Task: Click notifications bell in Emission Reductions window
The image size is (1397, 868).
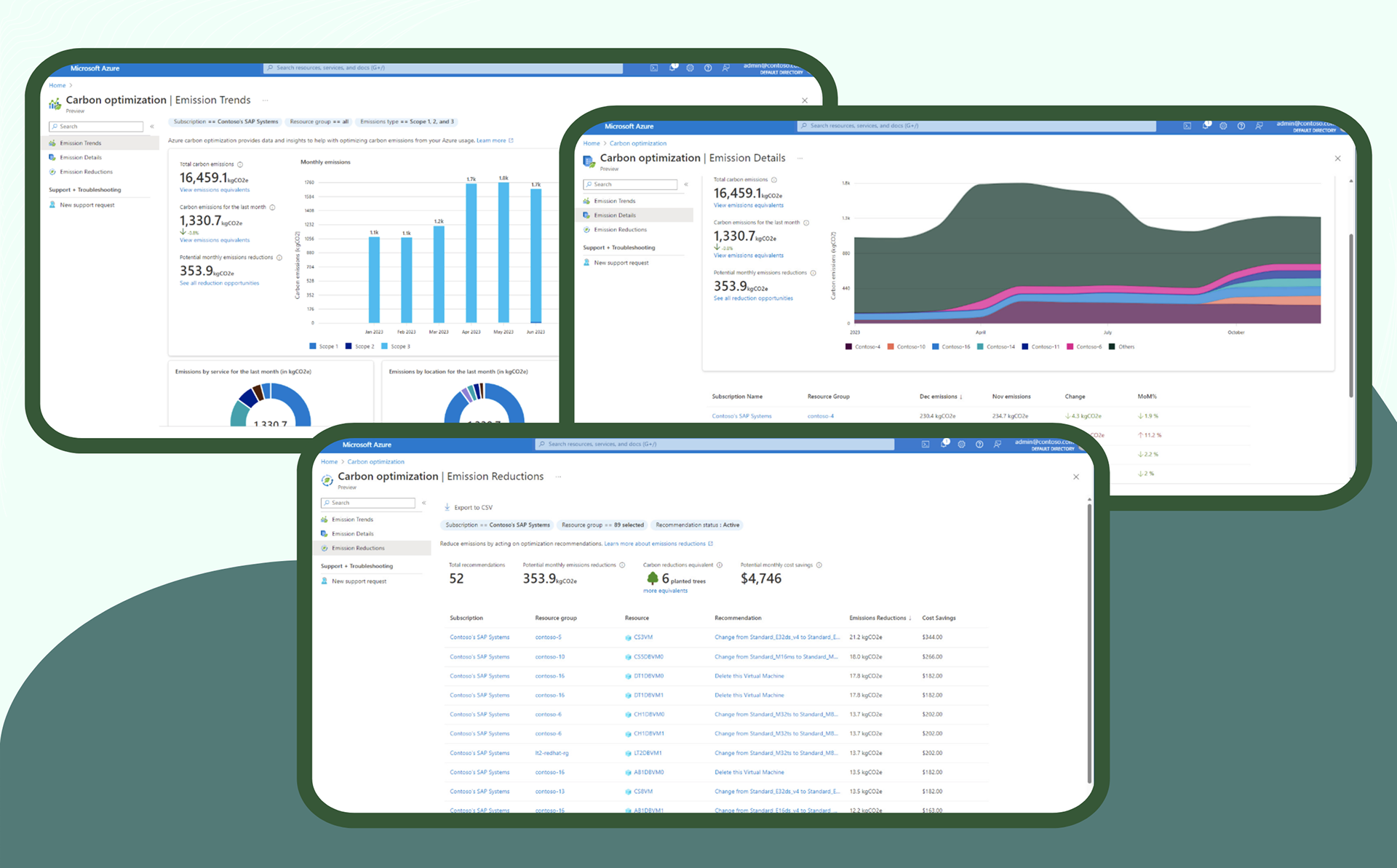Action: coord(944,444)
